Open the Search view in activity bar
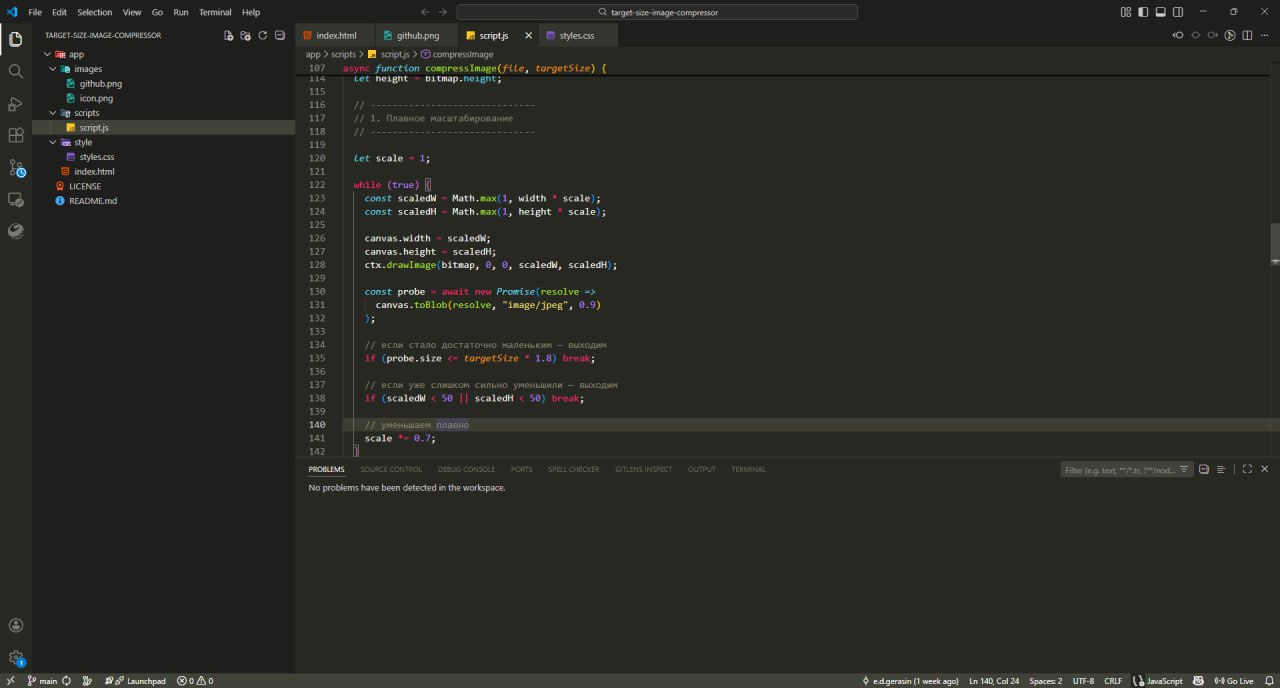 pos(15,72)
